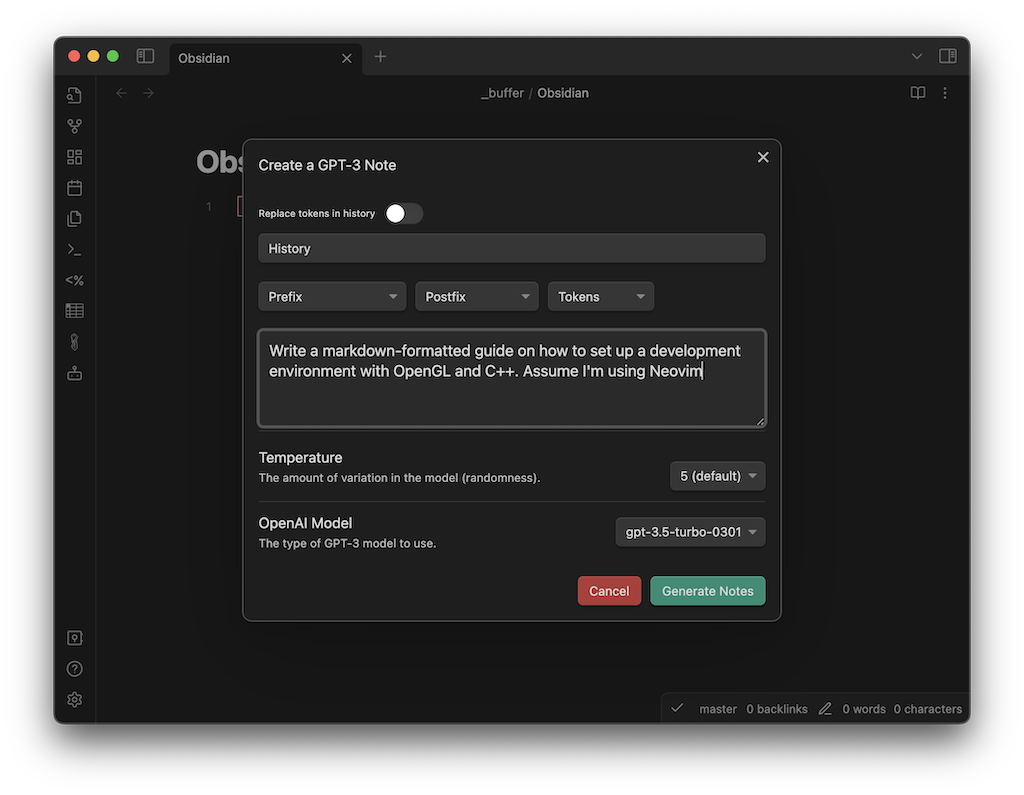Open the Postfix dropdown
The height and width of the screenshot is (795, 1024).
pyautogui.click(x=477, y=297)
